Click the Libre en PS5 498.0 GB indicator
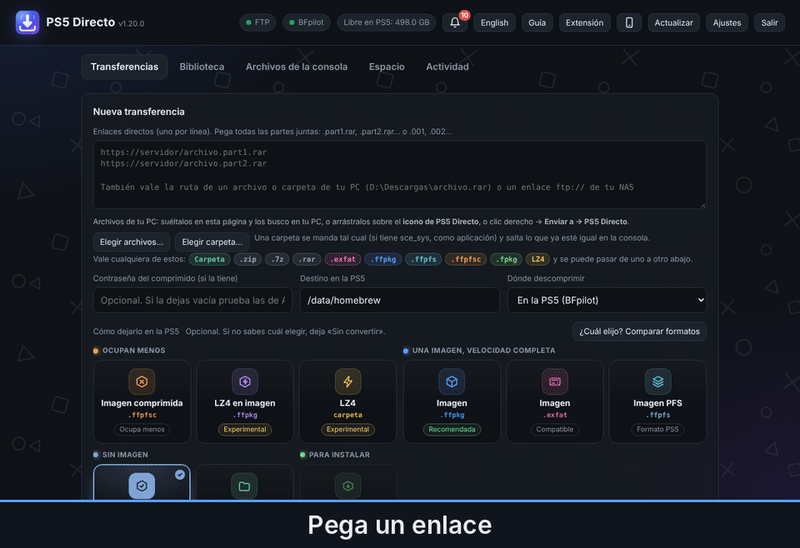Screen dimensions: 800x548 coord(386,22)
